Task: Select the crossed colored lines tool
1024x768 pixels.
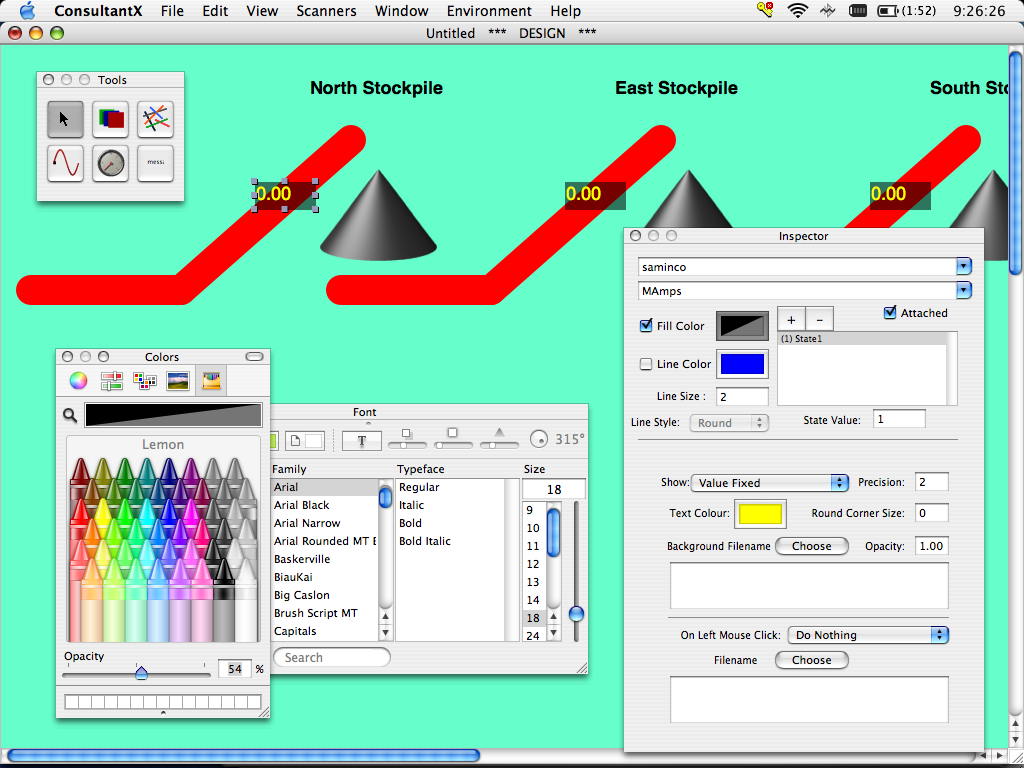Action: click(x=155, y=119)
